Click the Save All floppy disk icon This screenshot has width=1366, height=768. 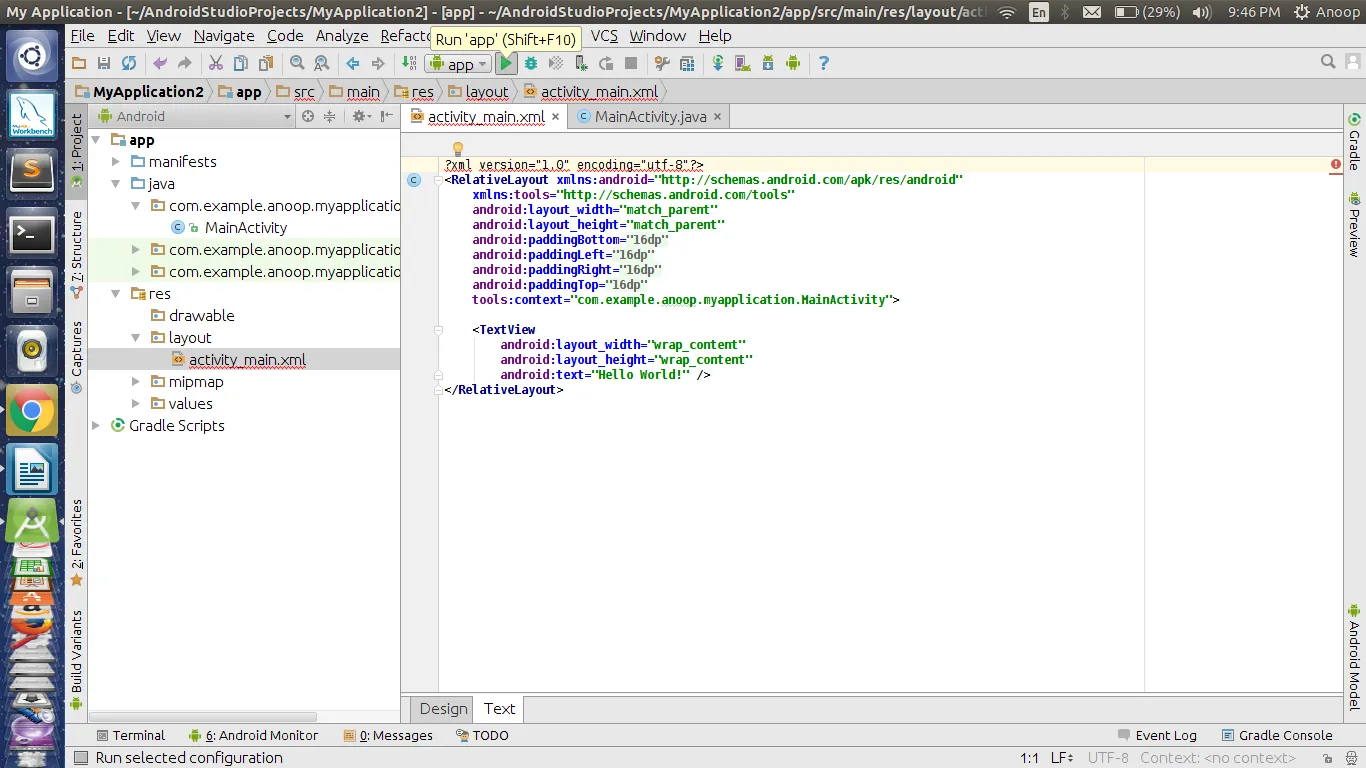click(x=104, y=63)
